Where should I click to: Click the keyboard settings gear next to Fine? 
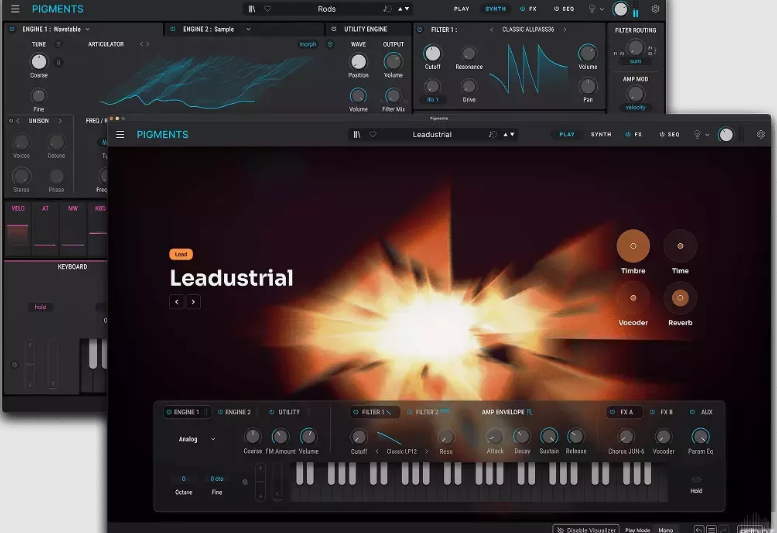coord(245,482)
